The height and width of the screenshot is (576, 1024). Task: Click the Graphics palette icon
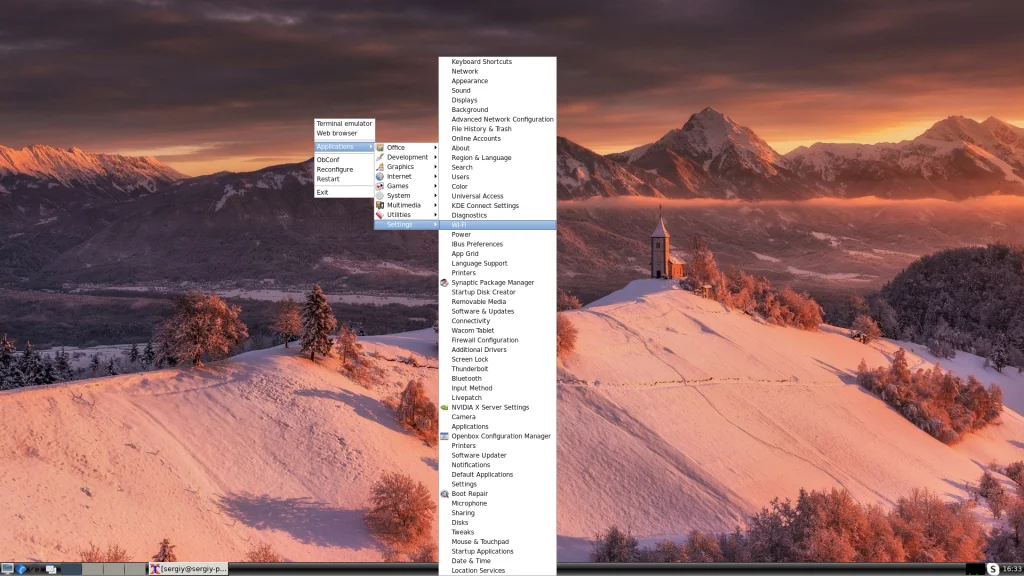[382, 166]
